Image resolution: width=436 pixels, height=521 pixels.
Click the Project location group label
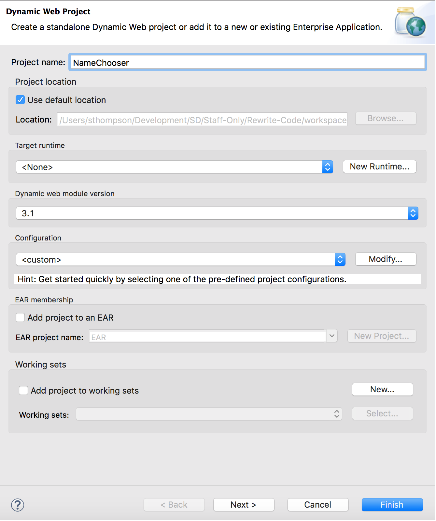tap(46, 82)
